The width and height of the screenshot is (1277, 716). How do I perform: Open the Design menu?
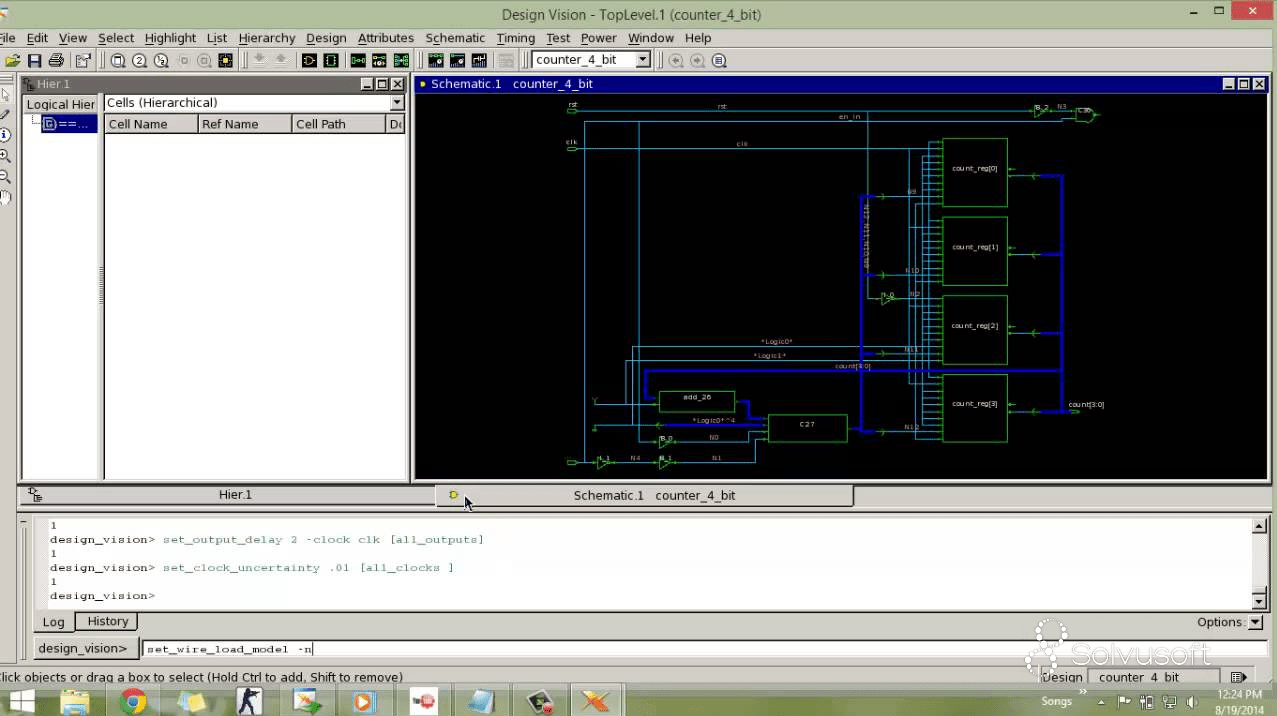326,38
